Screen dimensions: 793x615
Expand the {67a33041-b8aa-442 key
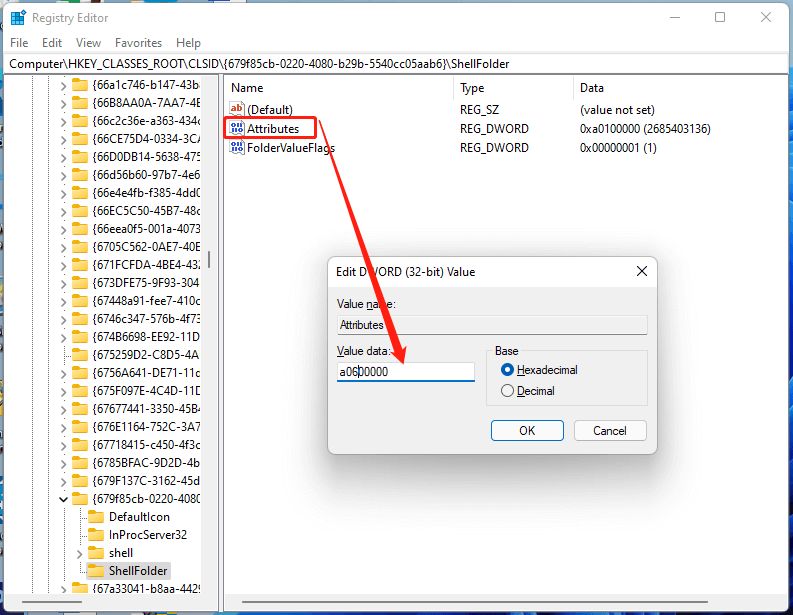click(63, 589)
